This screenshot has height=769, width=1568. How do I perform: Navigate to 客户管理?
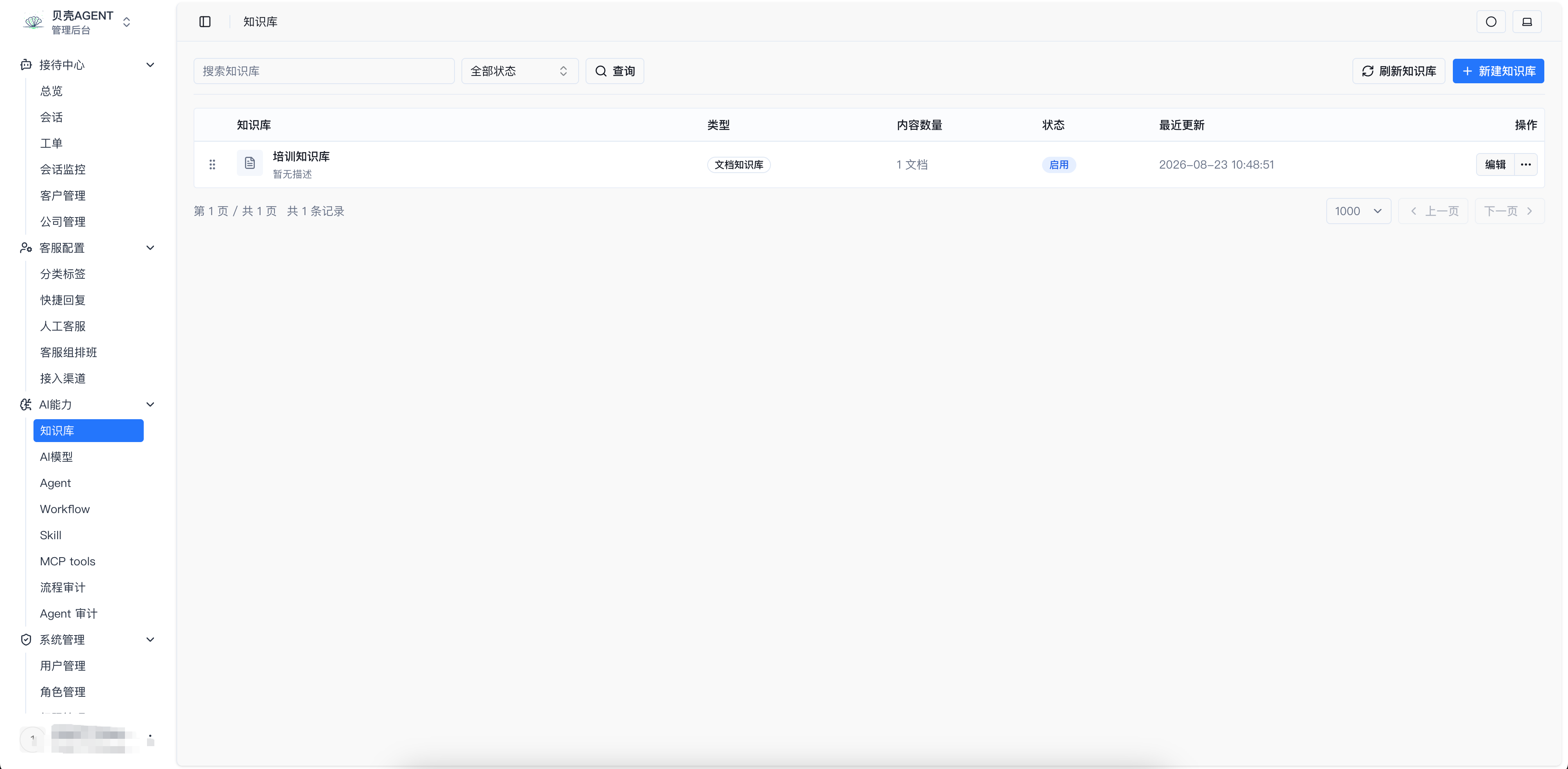[88, 195]
